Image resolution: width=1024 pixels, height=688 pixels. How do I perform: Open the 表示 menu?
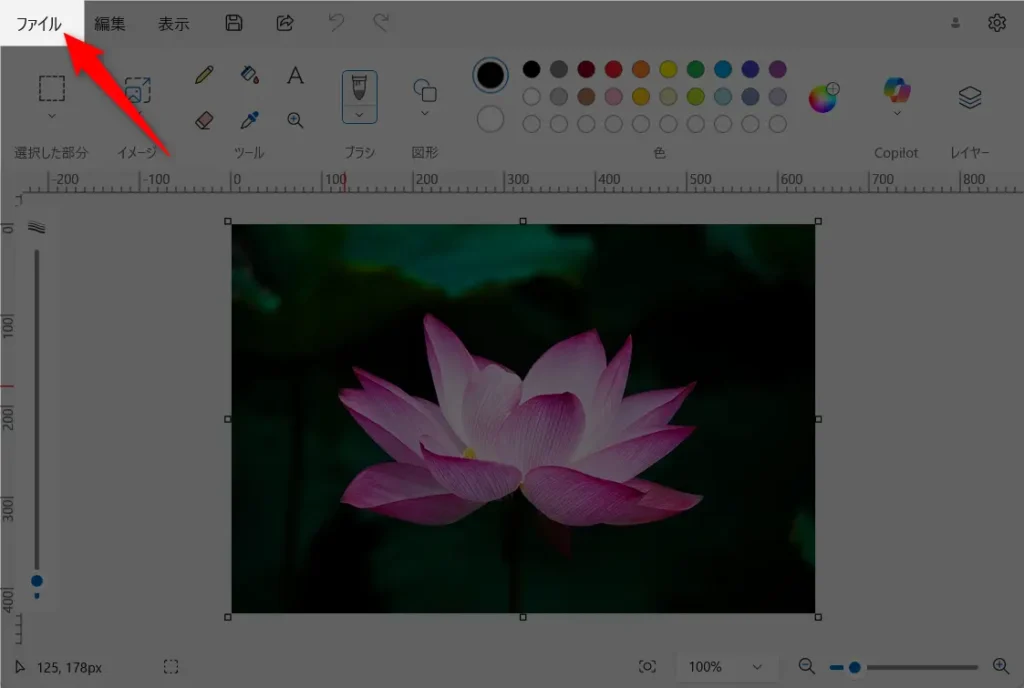[x=173, y=23]
